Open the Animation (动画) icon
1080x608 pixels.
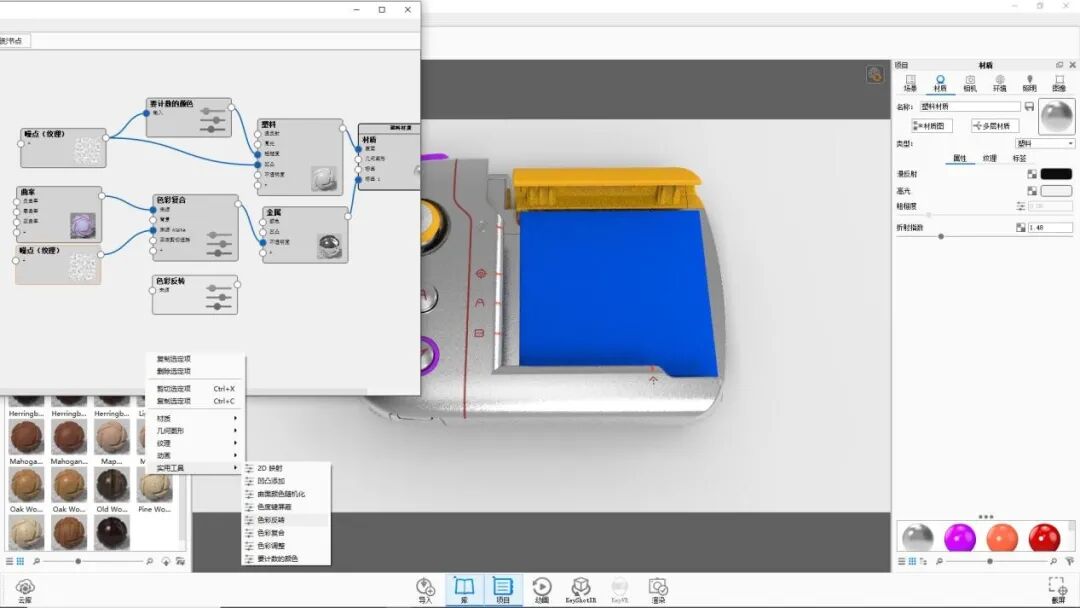tap(540, 588)
